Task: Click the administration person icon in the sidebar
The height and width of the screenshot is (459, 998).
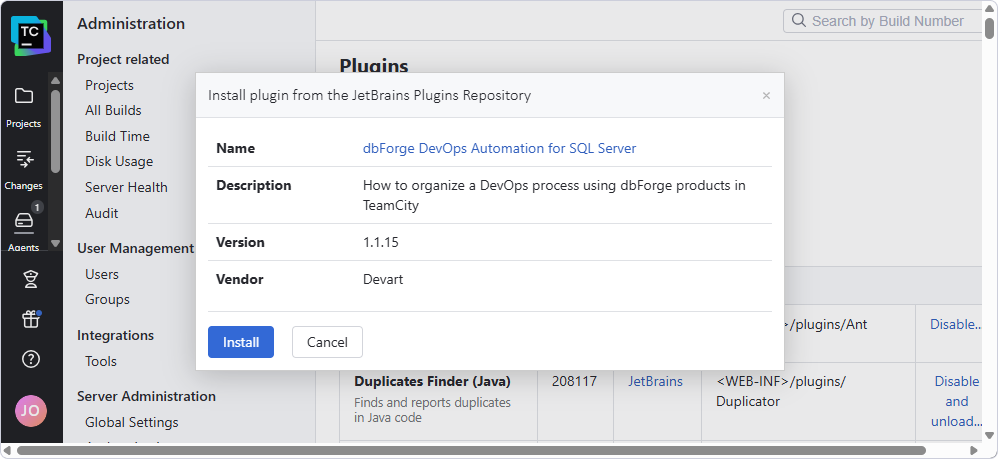Action: click(x=31, y=279)
